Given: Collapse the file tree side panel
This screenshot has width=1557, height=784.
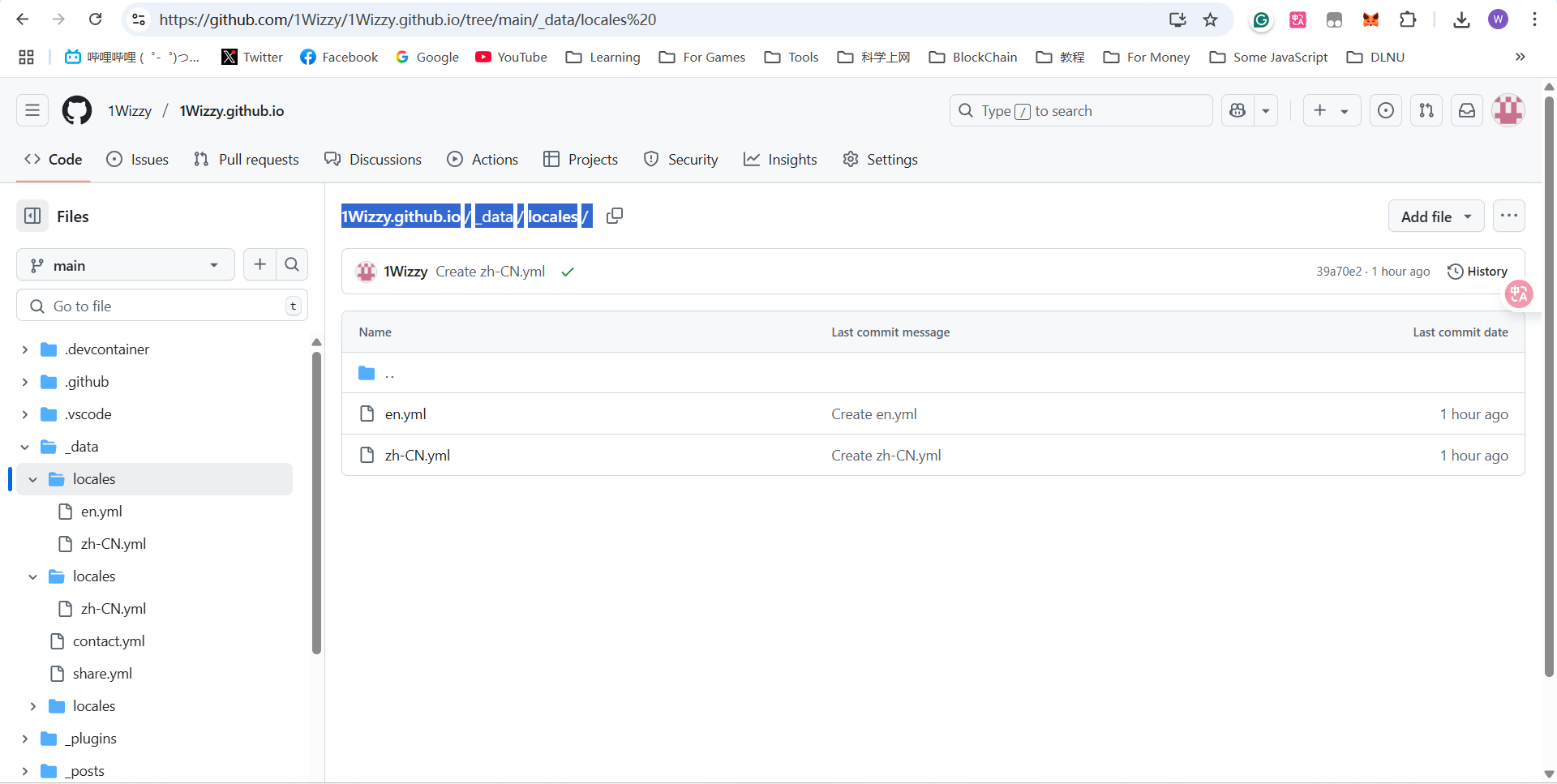Looking at the screenshot, I should pos(32,216).
